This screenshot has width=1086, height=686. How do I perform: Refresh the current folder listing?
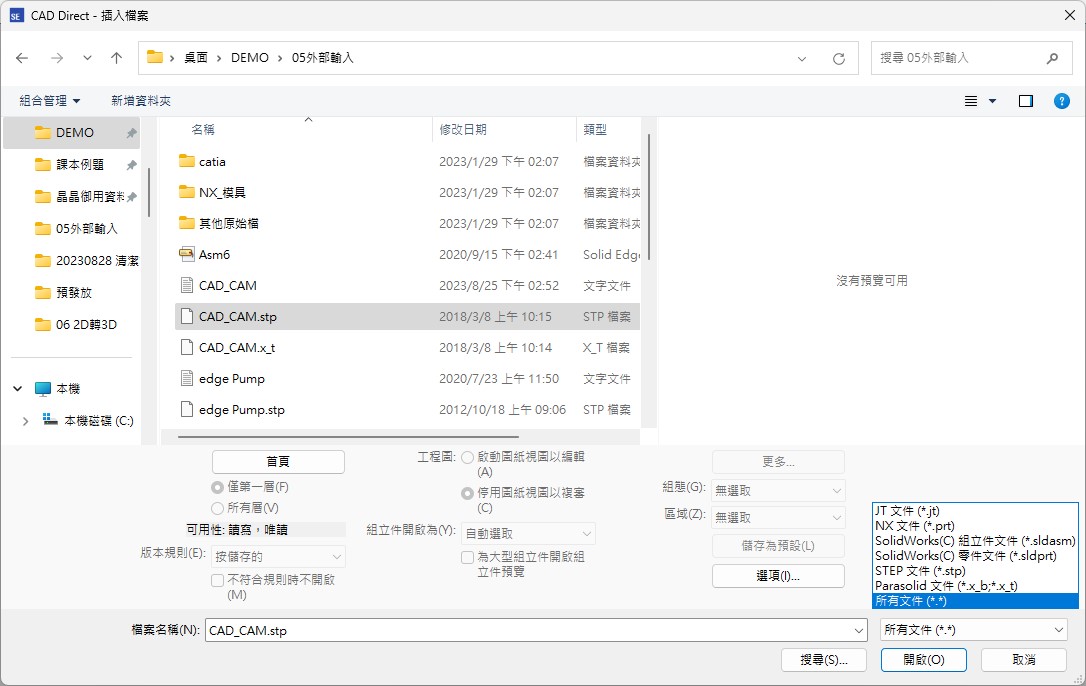point(838,58)
